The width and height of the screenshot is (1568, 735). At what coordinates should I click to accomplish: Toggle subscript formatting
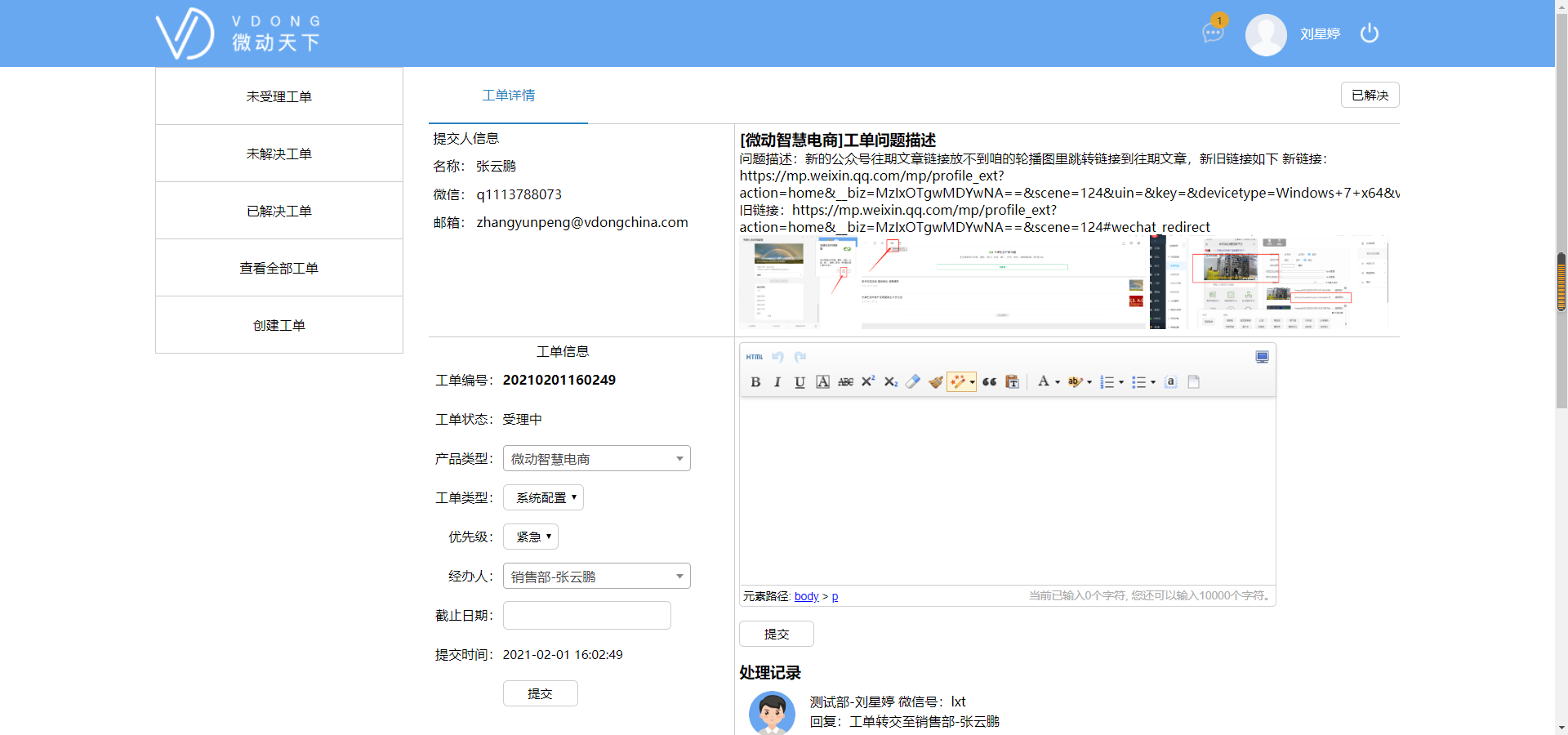pos(891,381)
